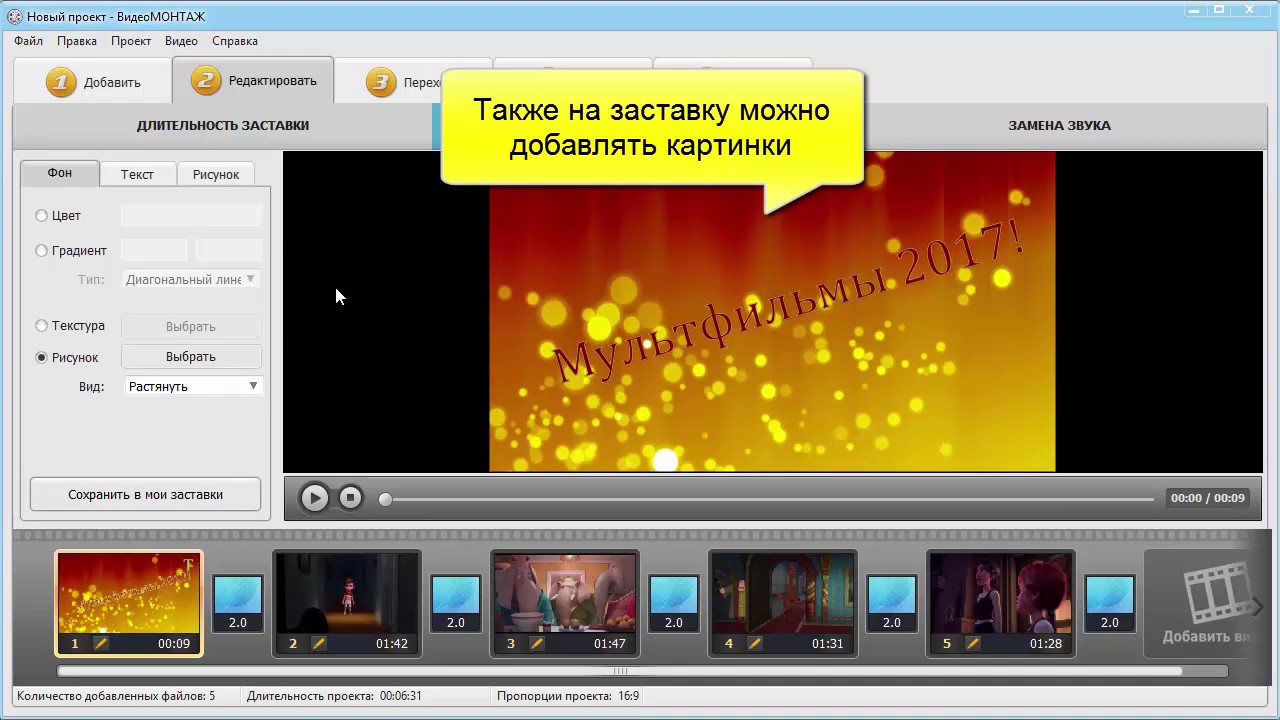Go to step 1 Добавить tab

(93, 82)
